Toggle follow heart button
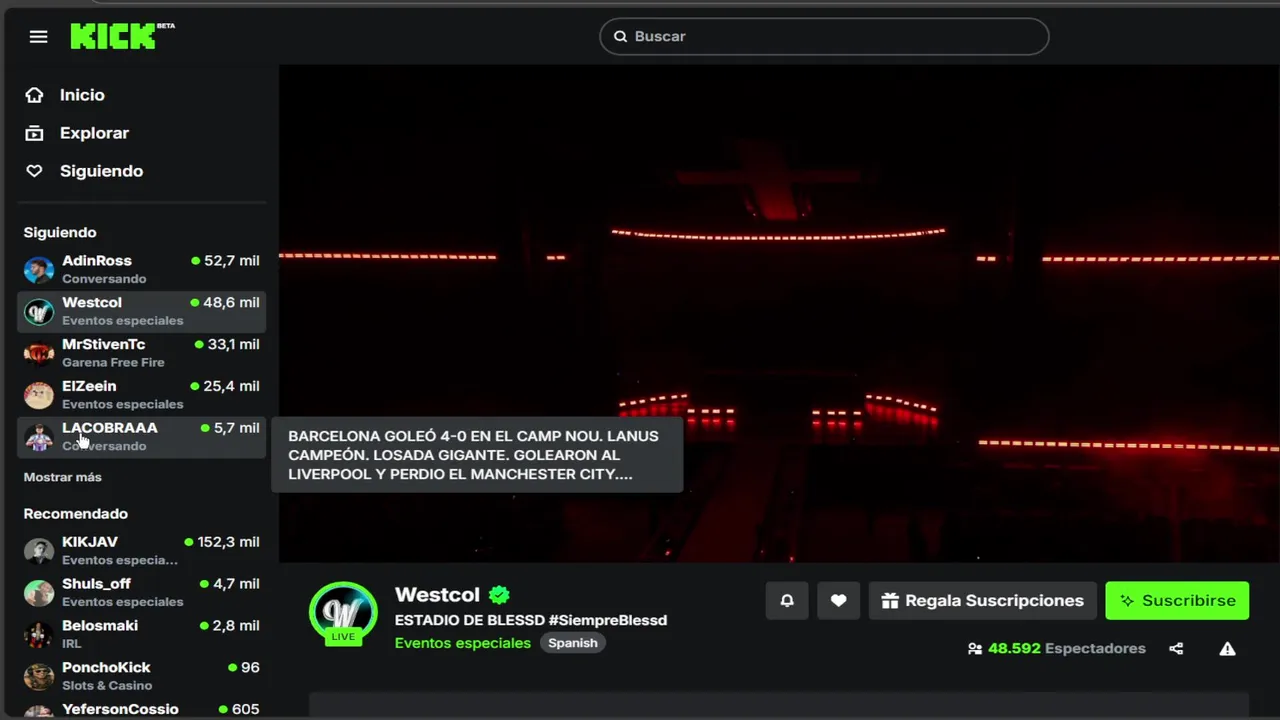 tap(838, 601)
